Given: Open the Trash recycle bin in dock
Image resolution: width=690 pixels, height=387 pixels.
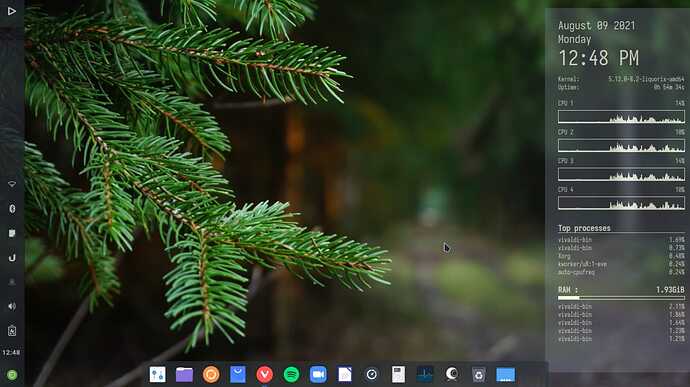Looking at the screenshot, I should pos(479,375).
